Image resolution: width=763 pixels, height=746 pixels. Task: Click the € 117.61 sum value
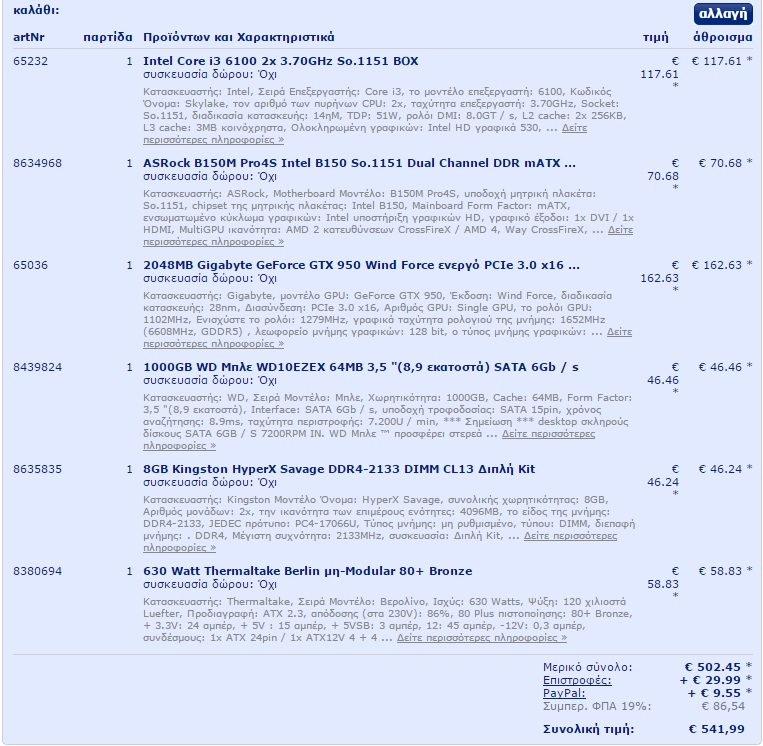(717, 61)
